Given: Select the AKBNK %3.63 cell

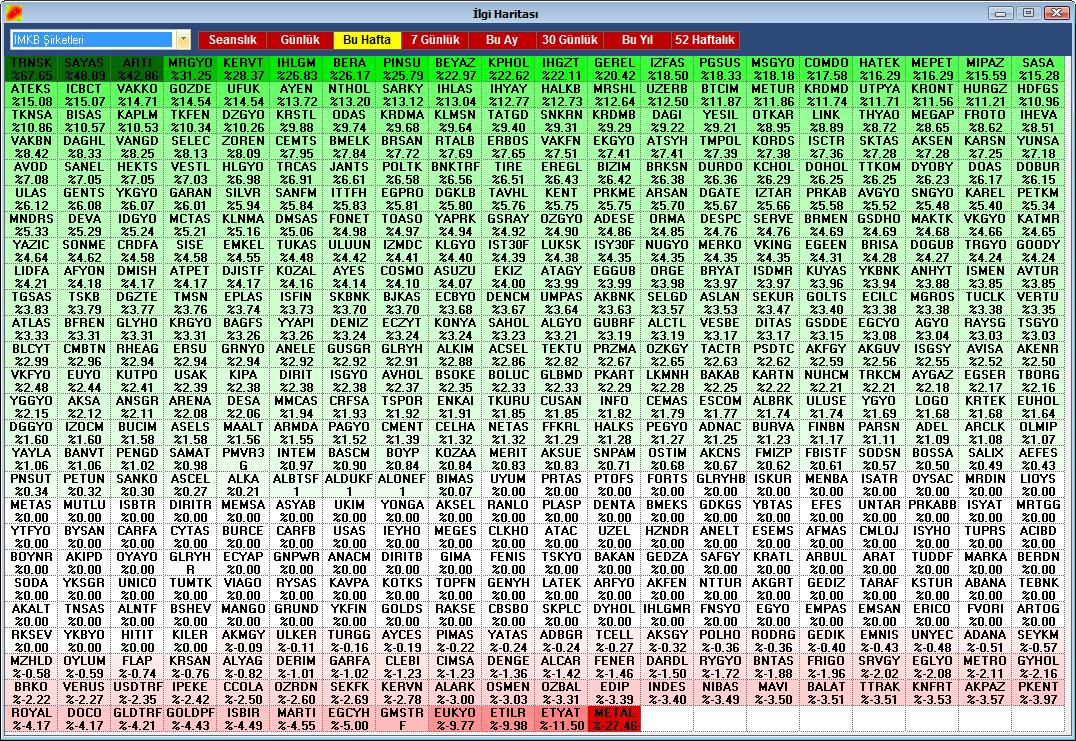Looking at the screenshot, I should tap(614, 303).
